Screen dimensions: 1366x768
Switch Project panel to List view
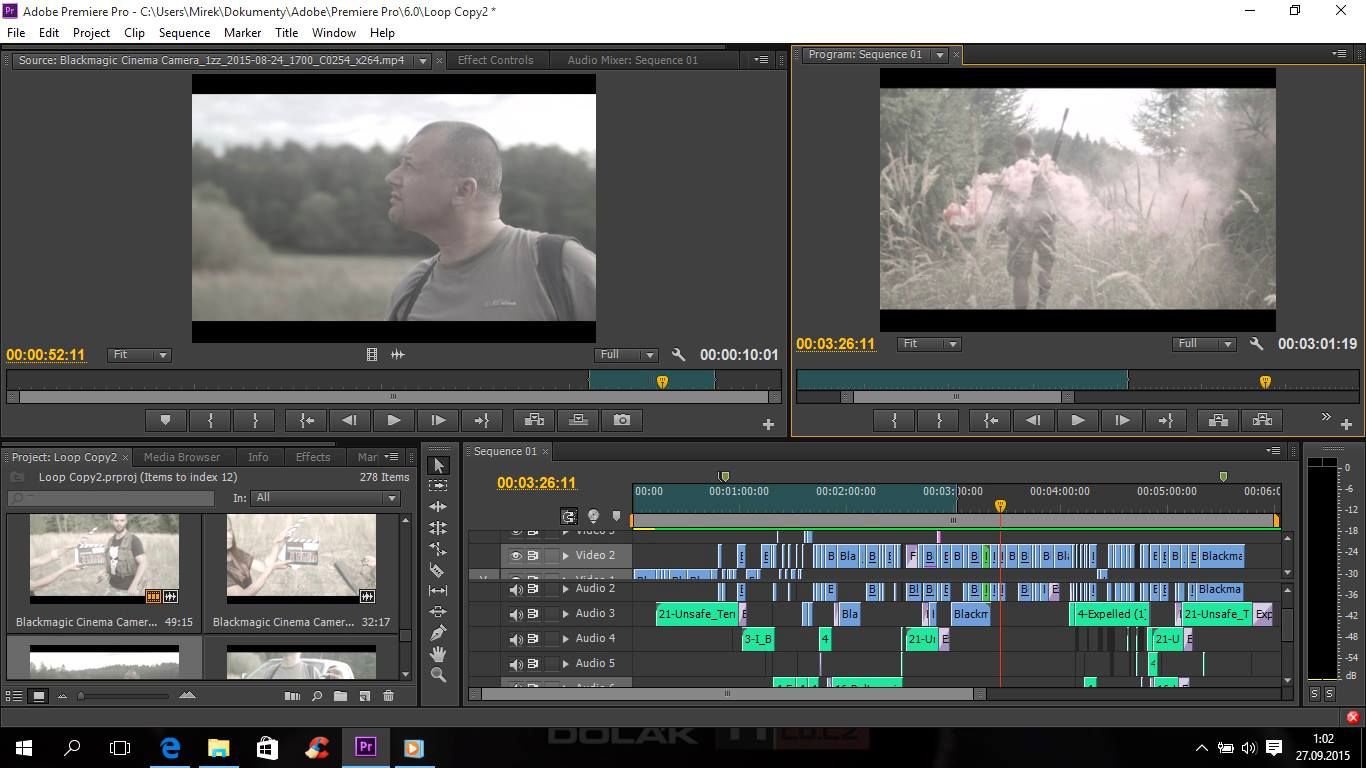15,696
